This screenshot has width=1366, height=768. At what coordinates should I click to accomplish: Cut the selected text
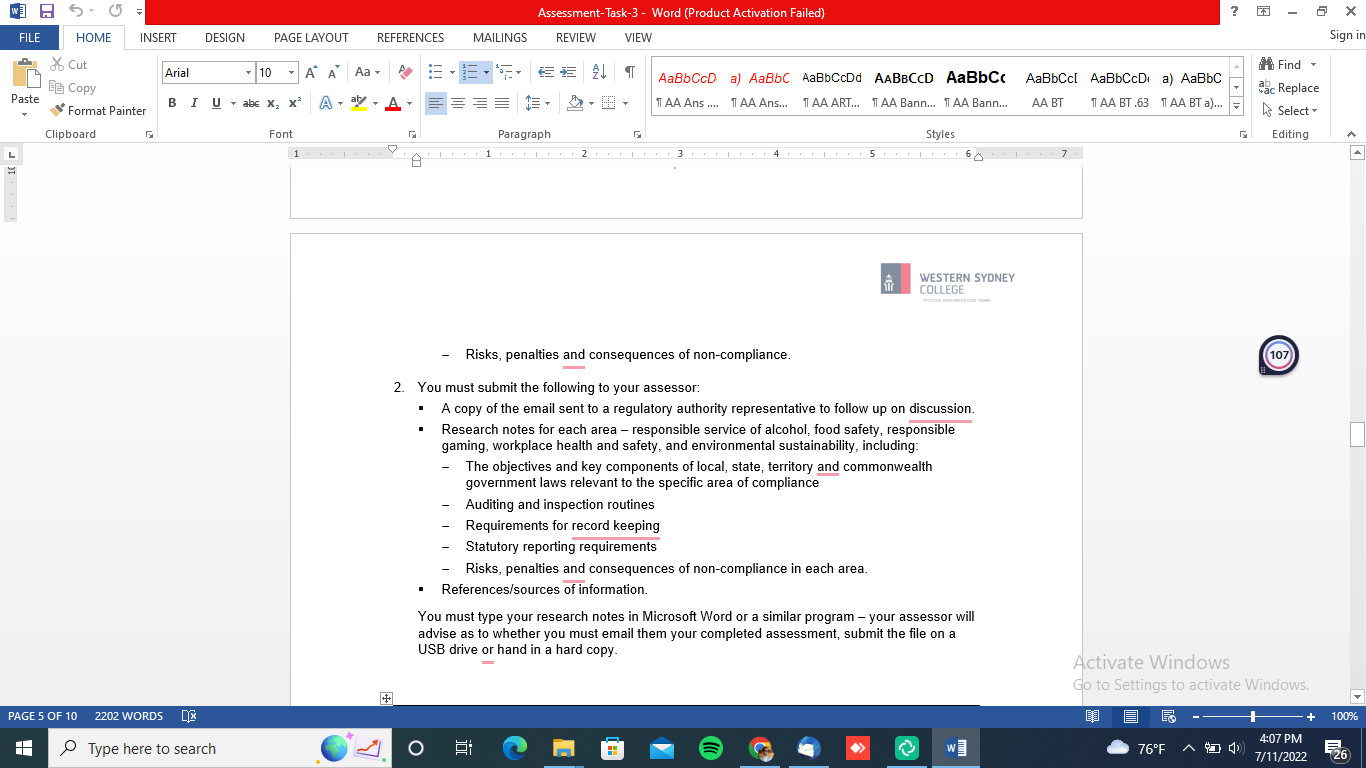69,65
